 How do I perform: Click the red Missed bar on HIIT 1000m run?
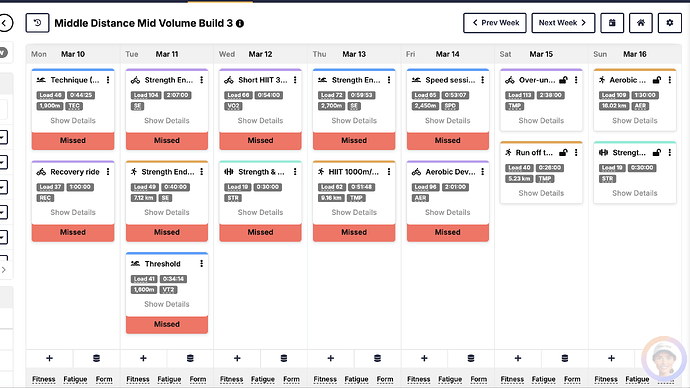click(354, 233)
